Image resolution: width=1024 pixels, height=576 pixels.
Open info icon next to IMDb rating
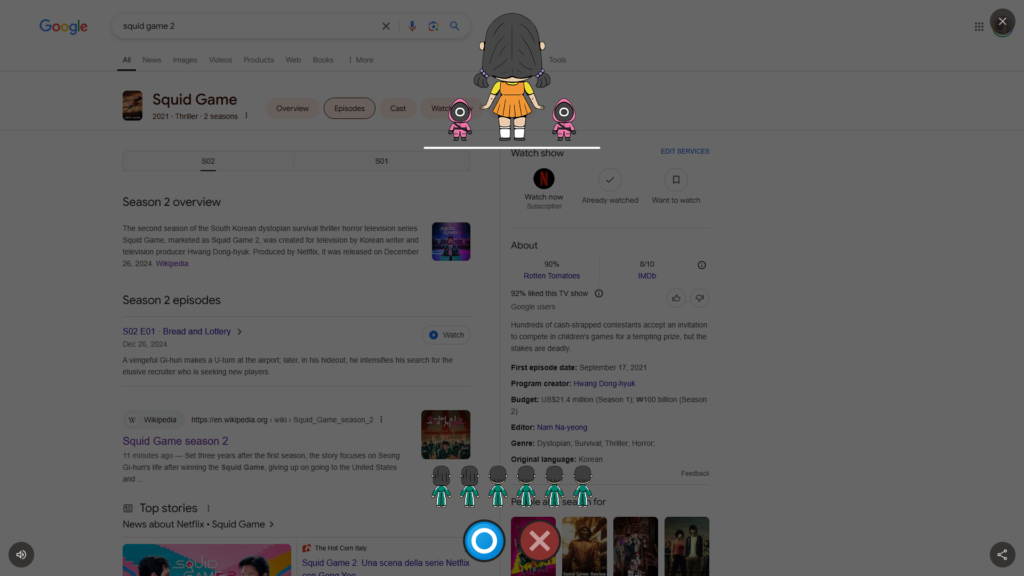[701, 265]
